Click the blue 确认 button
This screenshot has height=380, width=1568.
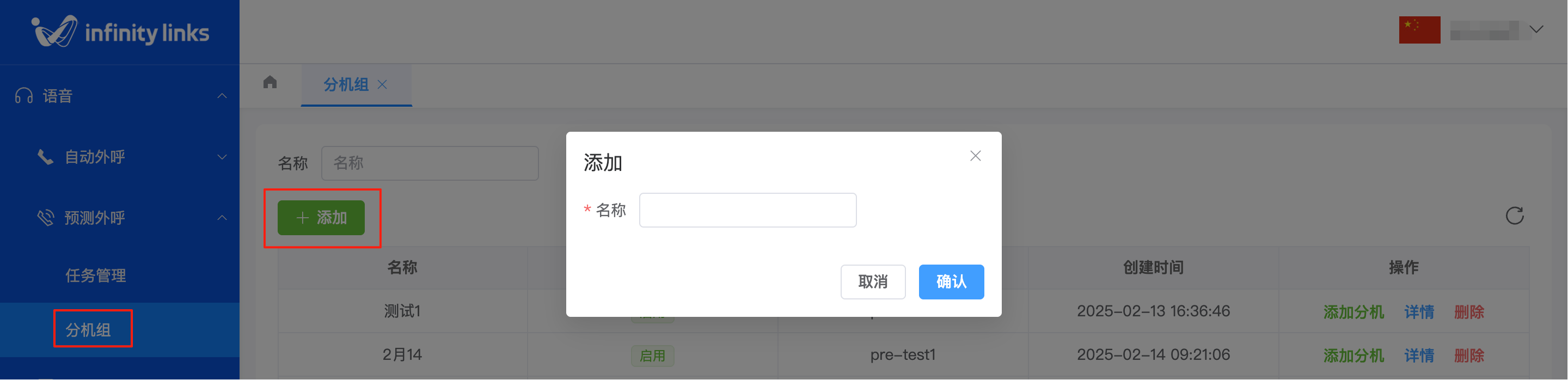point(951,281)
